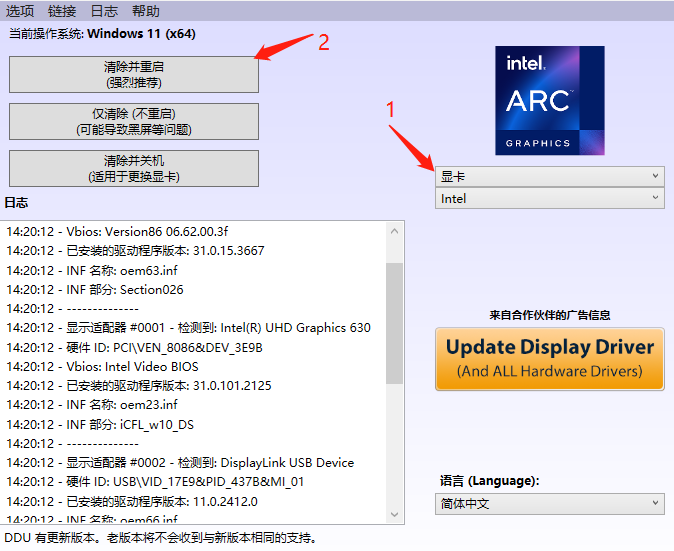Select log line DisplayLink USB Device
The image size is (674, 551).
click(x=180, y=463)
